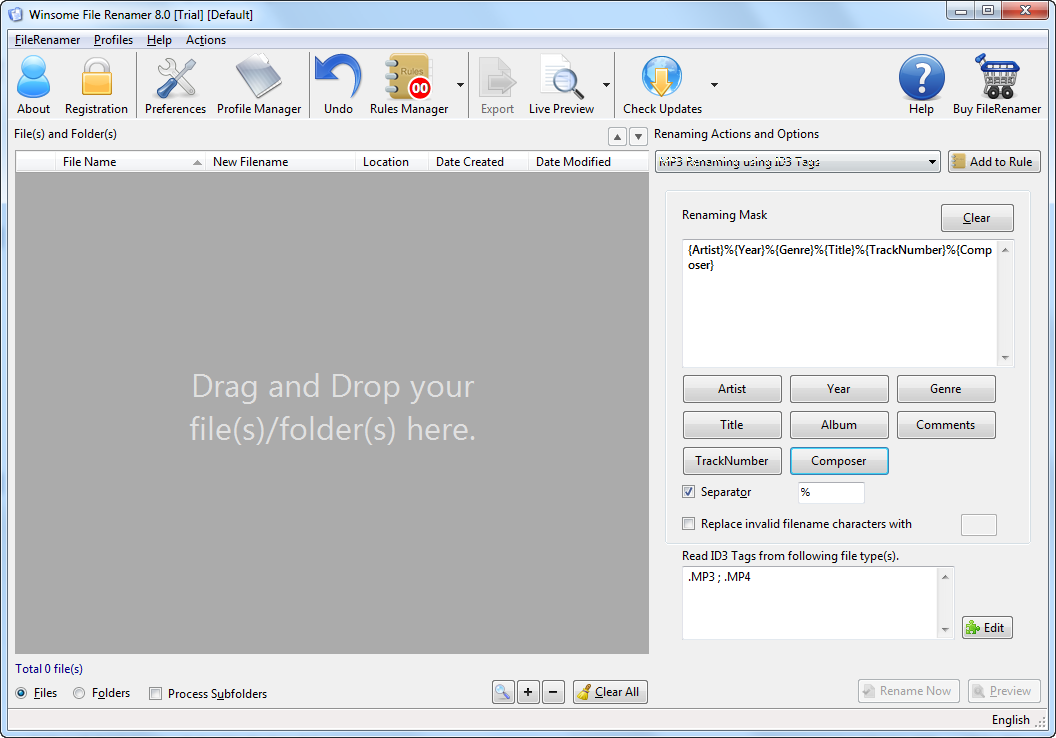Click English language in status bar
The height and width of the screenshot is (738, 1056).
[1010, 720]
